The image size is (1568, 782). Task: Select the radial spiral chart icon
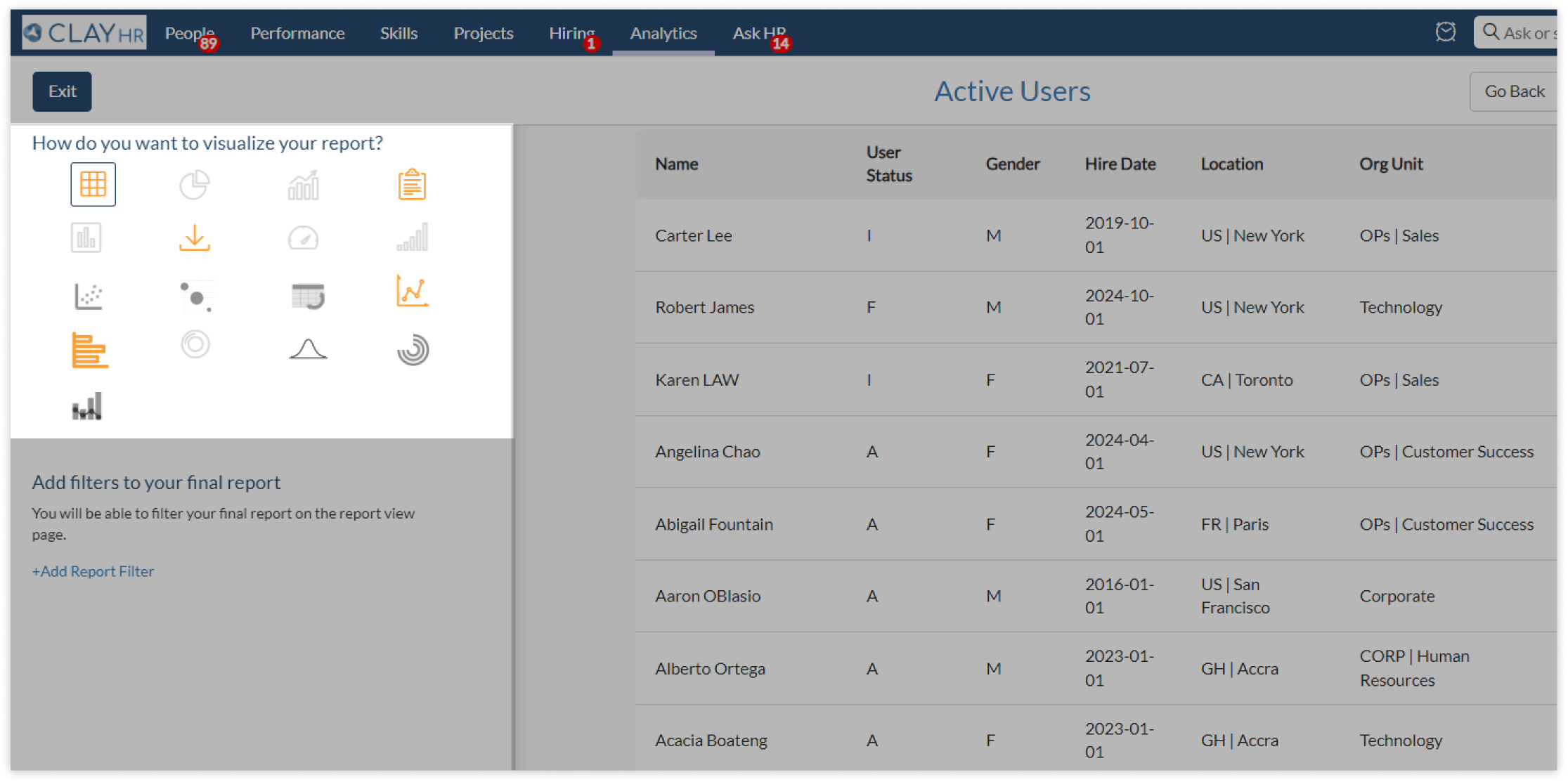(413, 350)
